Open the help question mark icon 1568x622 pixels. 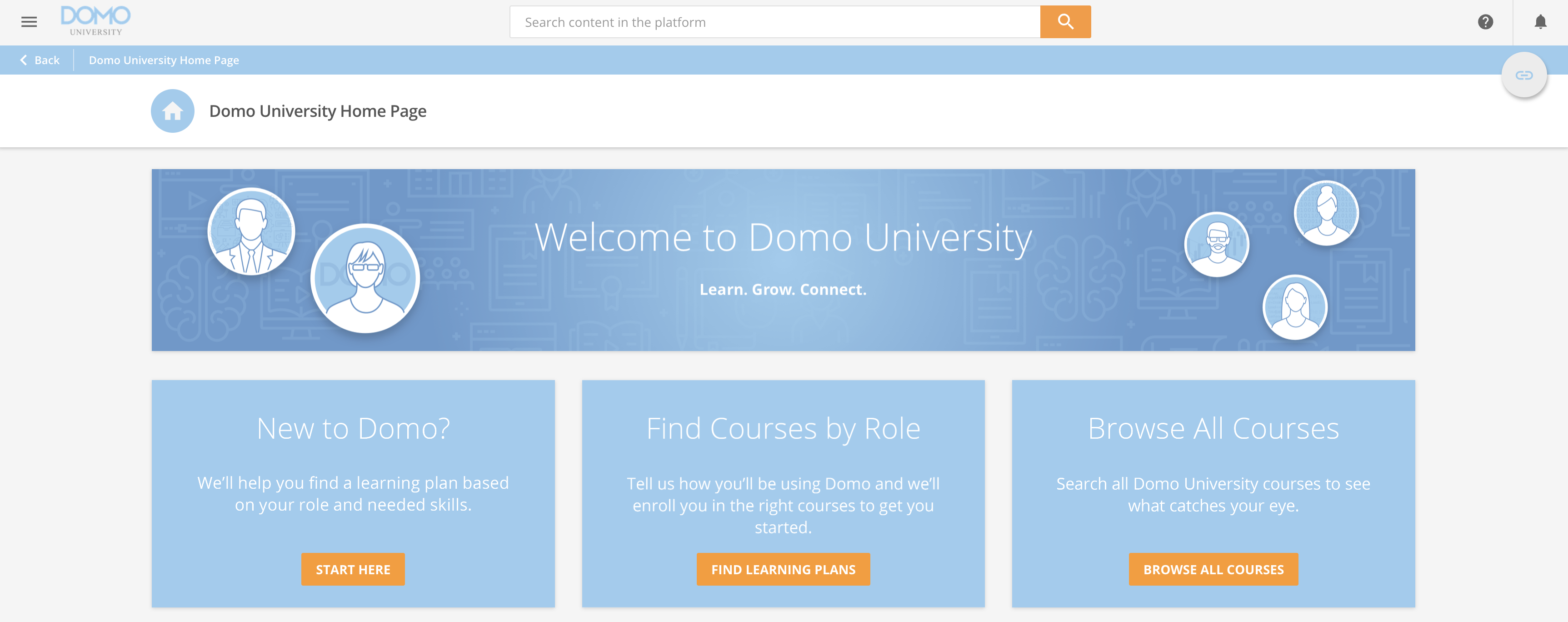[x=1485, y=22]
